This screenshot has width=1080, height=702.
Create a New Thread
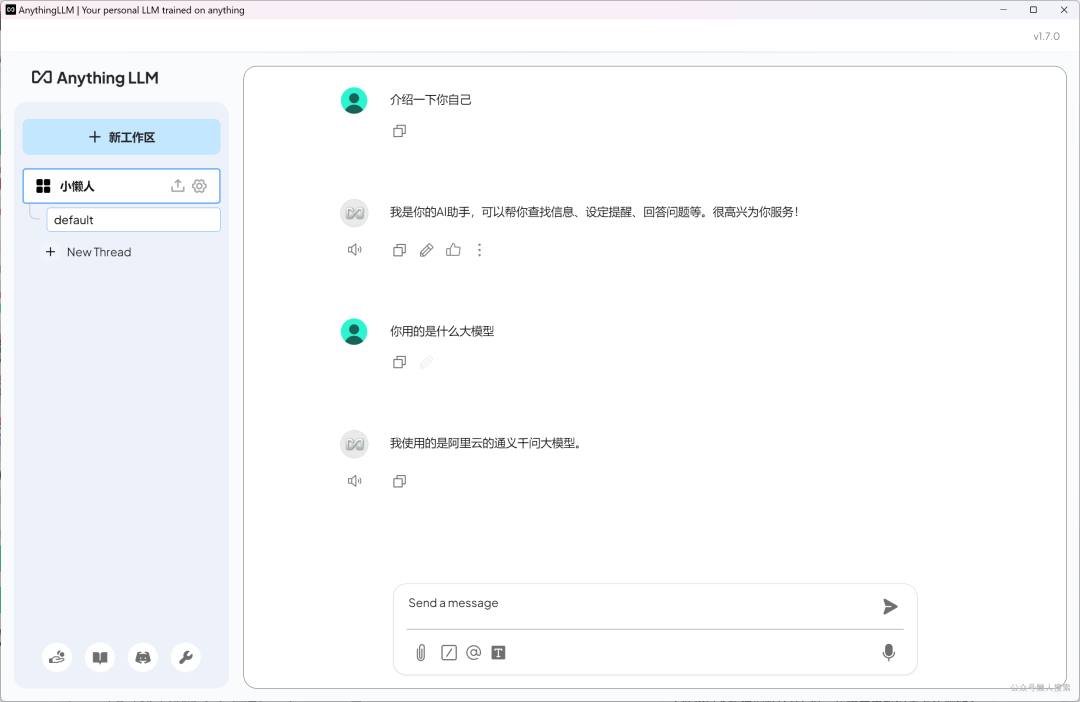tap(88, 252)
